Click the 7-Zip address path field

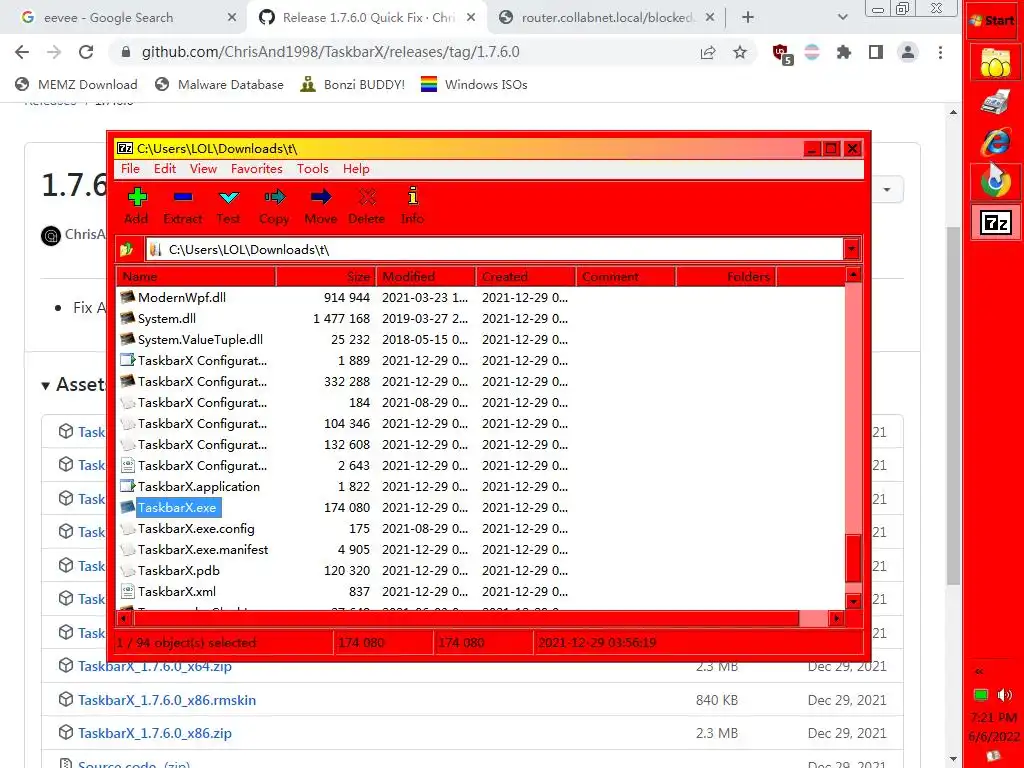click(494, 249)
